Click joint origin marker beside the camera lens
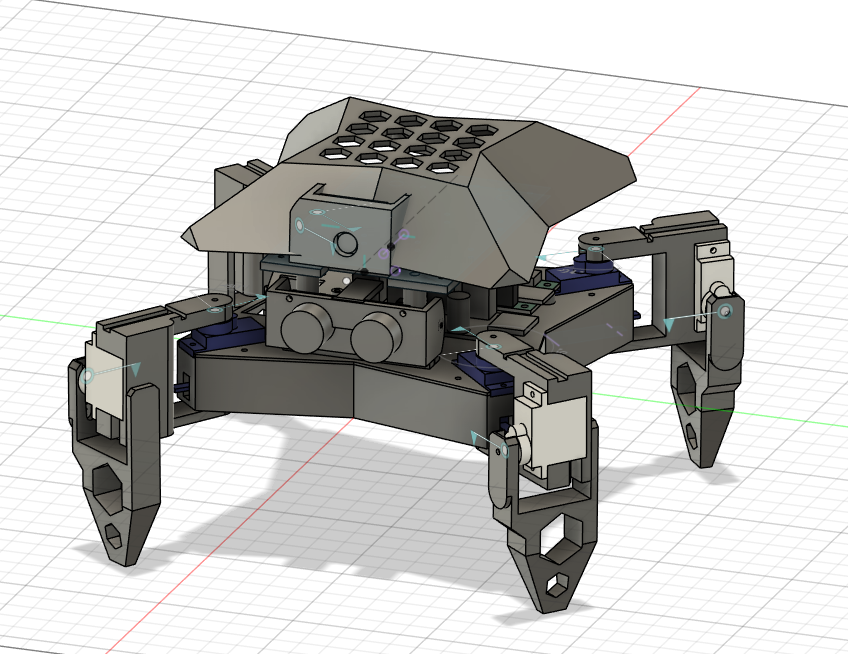Image resolution: width=848 pixels, height=654 pixels. [x=300, y=225]
